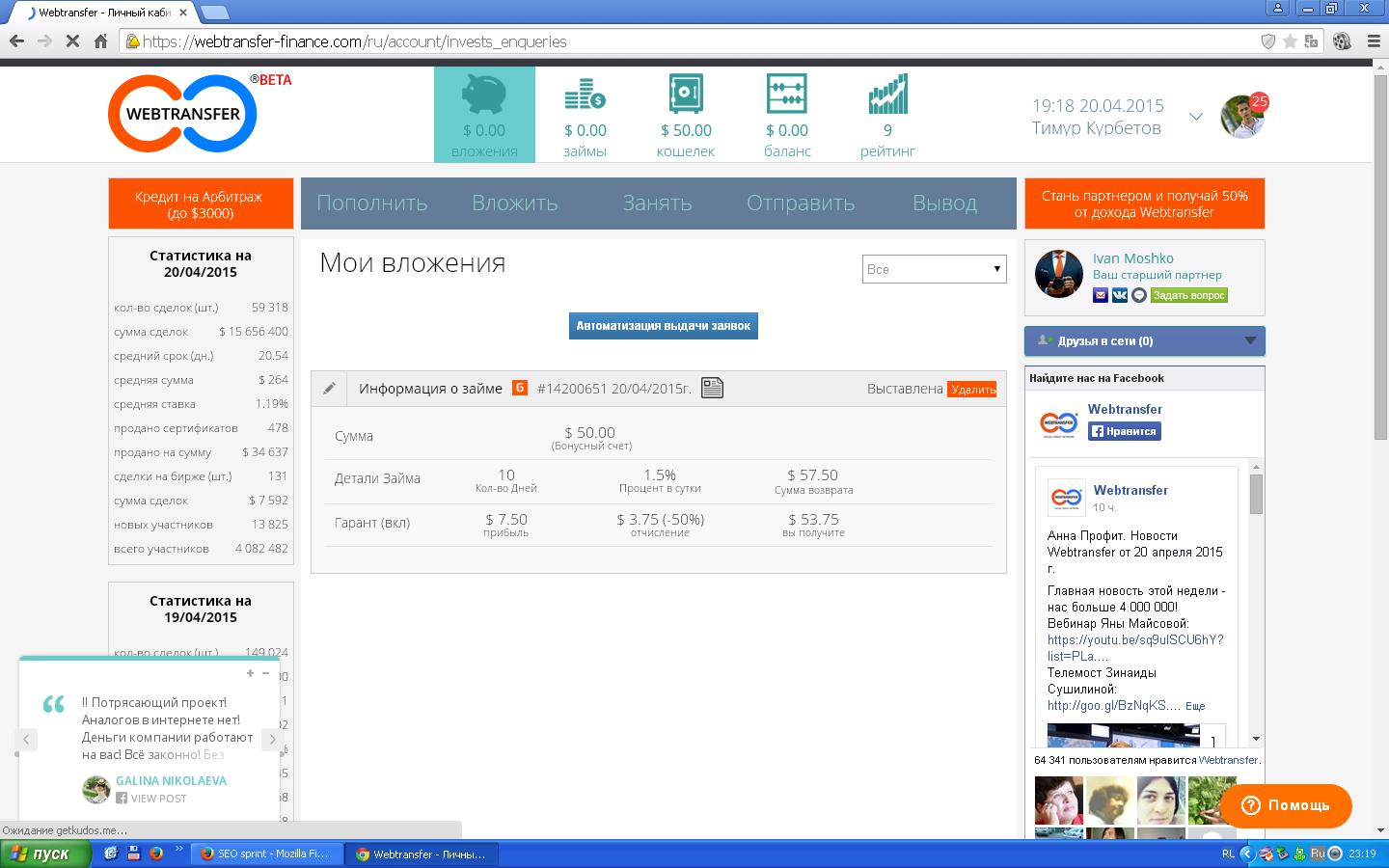
Task: Open GALINA NIKOLAEVA author link
Action: pos(171,781)
